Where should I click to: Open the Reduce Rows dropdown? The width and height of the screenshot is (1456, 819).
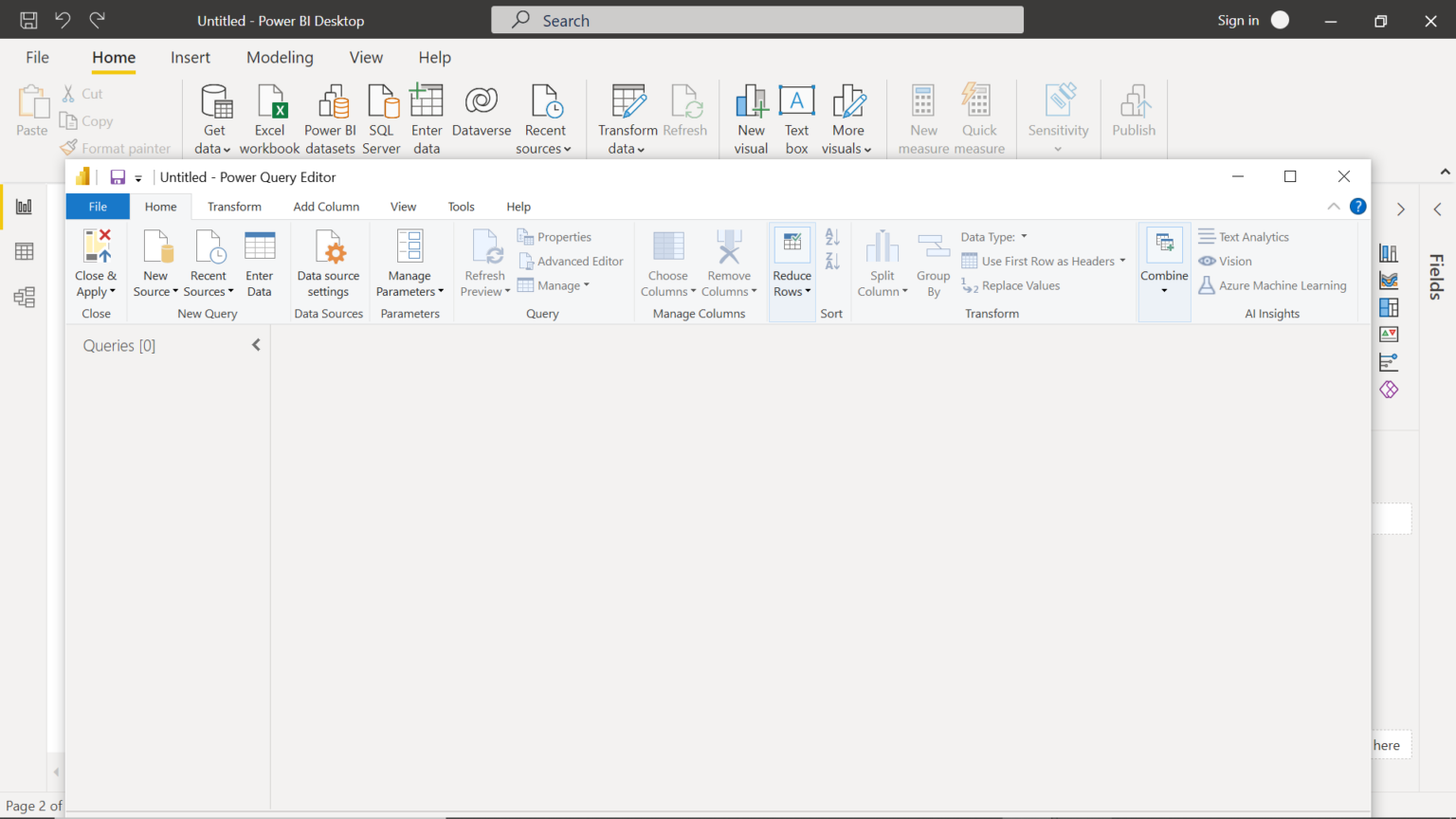click(x=792, y=263)
